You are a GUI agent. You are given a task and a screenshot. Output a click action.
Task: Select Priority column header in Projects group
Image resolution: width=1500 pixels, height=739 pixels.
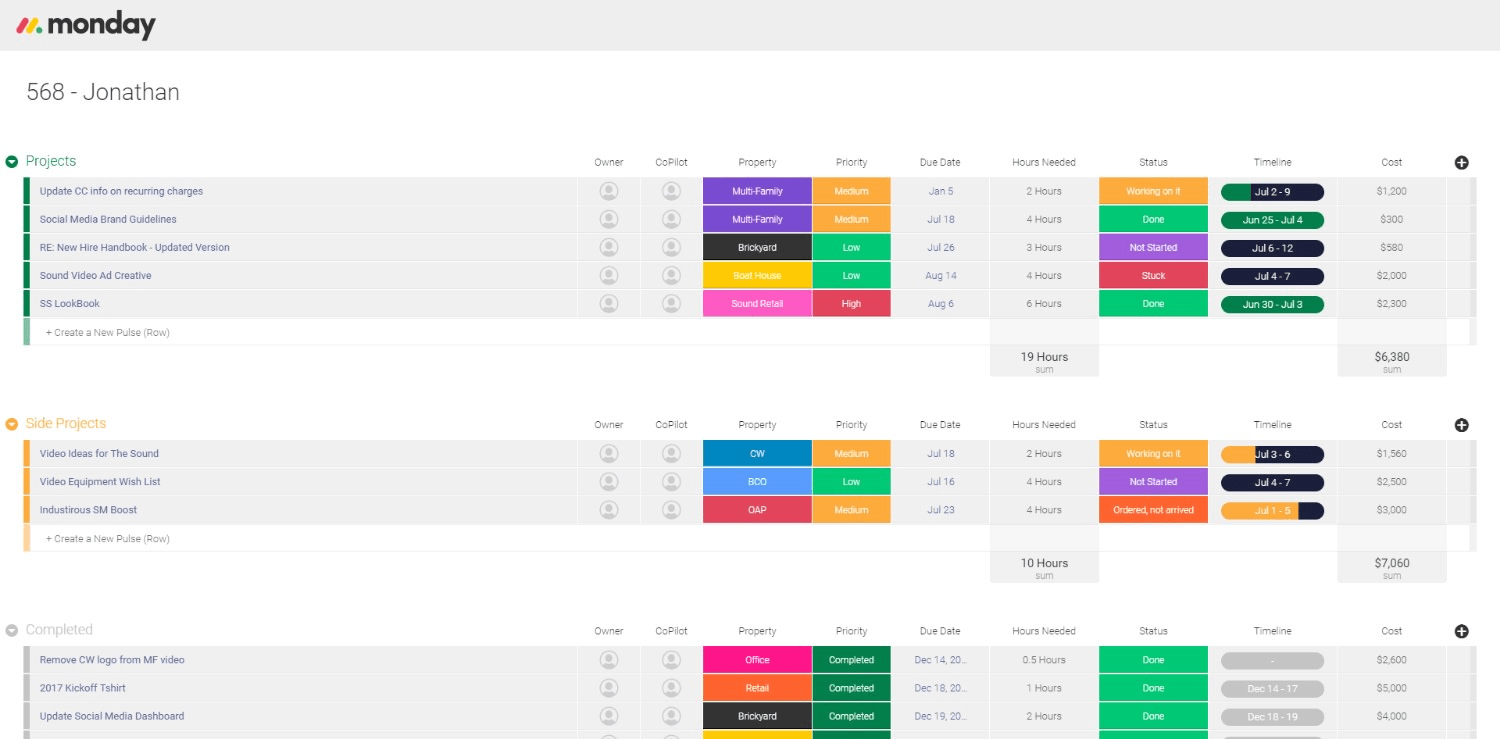[851, 162]
